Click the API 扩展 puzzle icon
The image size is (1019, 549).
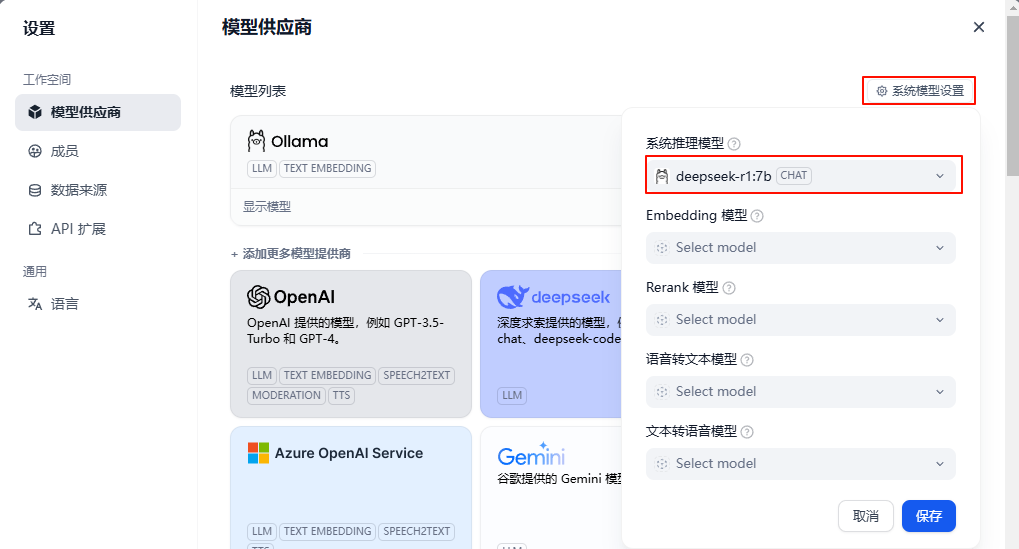pyautogui.click(x=35, y=229)
